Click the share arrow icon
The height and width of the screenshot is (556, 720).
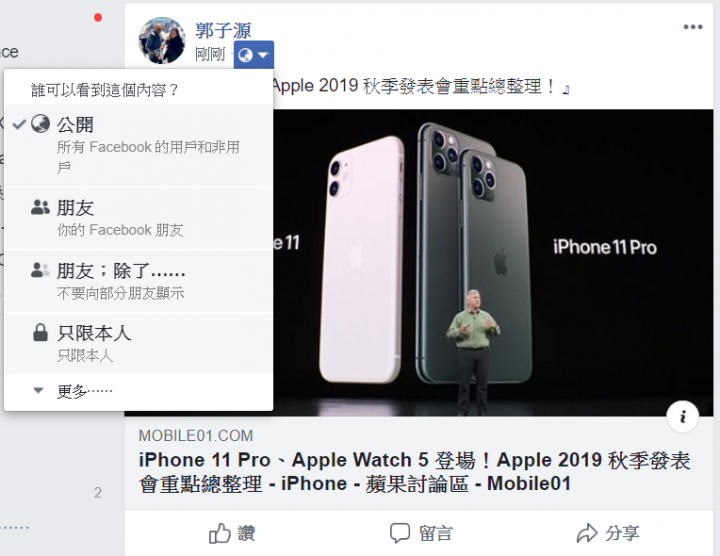(x=587, y=533)
